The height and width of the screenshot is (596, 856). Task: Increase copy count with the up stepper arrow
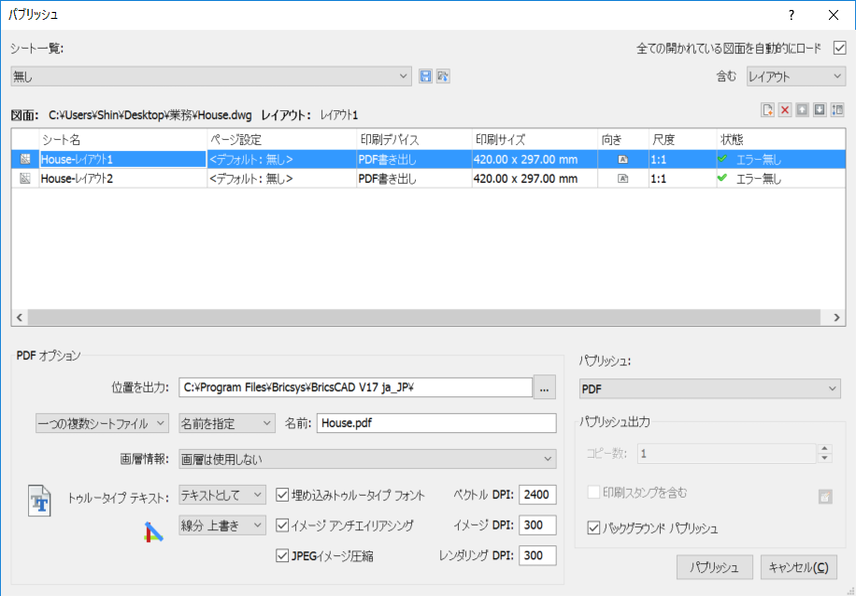pos(825,449)
